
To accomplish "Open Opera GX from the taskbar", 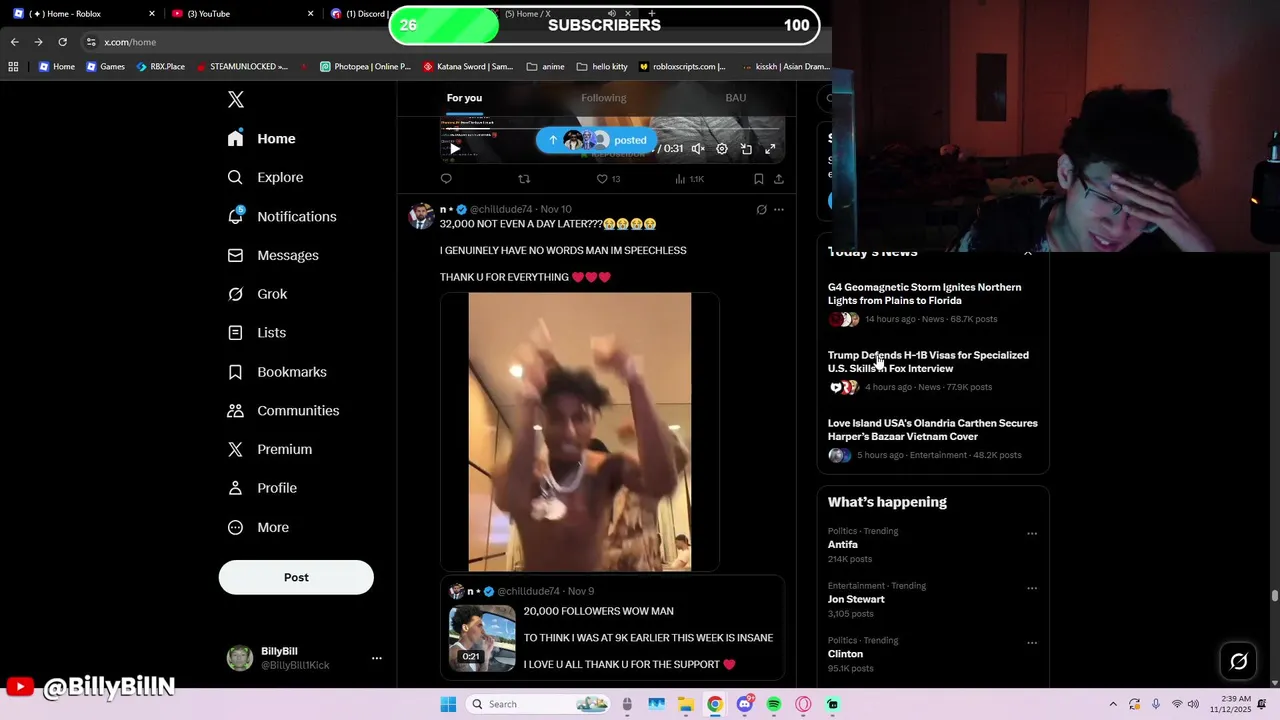I will click(803, 704).
